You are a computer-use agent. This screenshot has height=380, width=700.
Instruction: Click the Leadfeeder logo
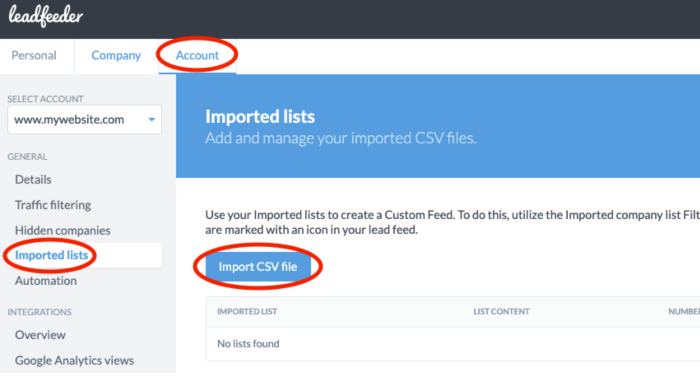tap(46, 16)
